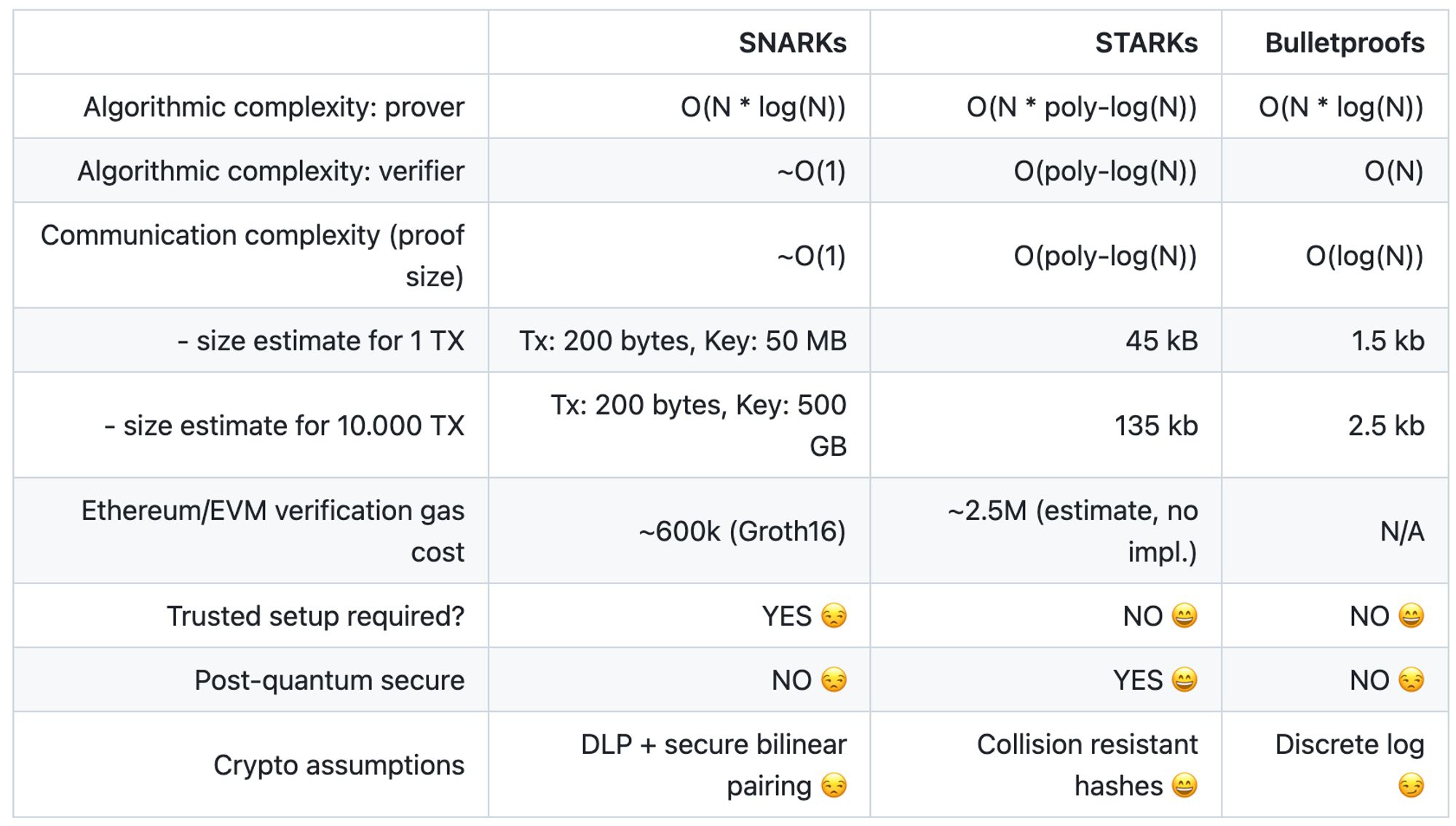Click the '~600k (Groth16)' gas cost cell
1456x826 pixels.
pyautogui.click(x=742, y=532)
